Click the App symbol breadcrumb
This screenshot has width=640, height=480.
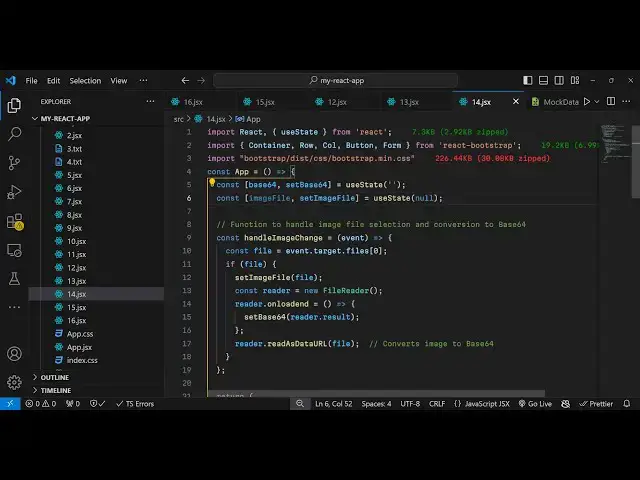(x=248, y=119)
